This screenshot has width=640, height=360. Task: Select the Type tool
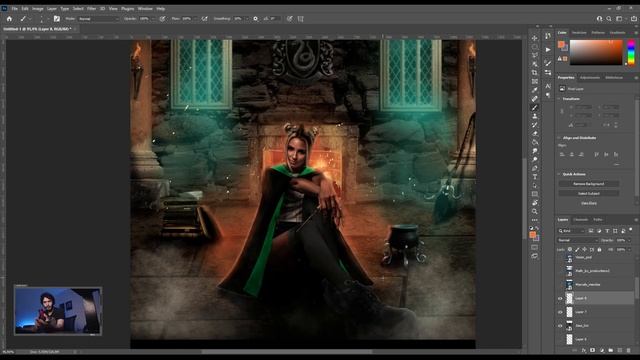click(534, 177)
